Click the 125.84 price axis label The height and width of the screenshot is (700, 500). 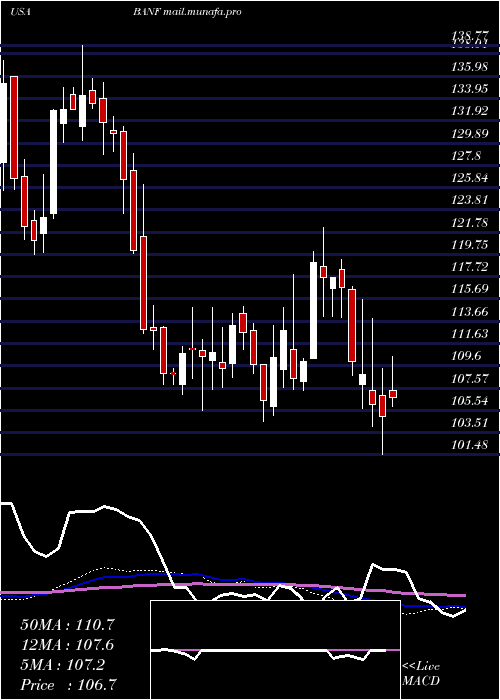[469, 178]
